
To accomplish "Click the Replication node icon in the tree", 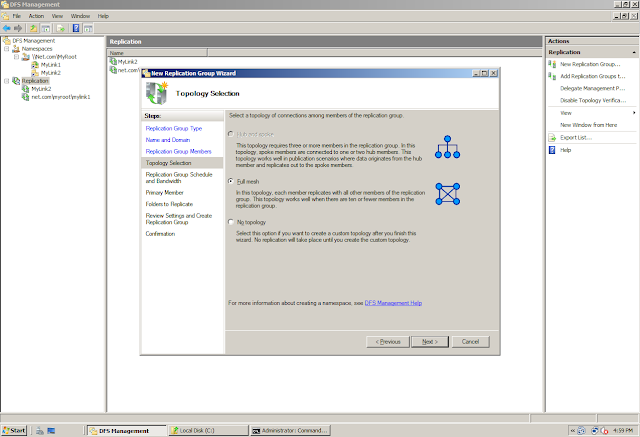I will [16, 81].
